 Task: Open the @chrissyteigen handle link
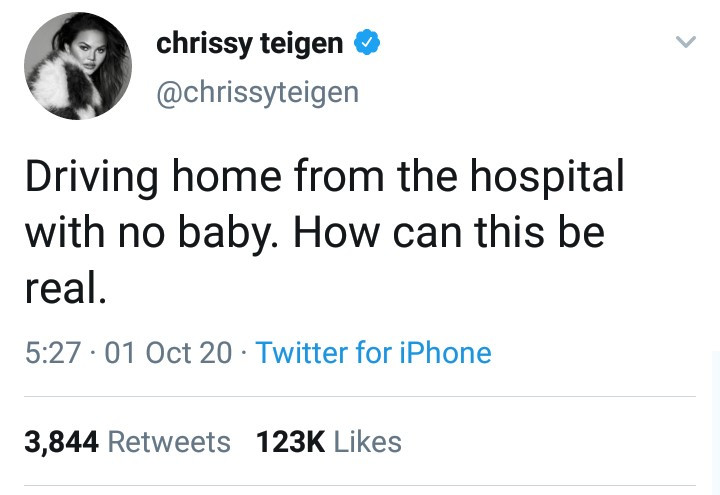coord(258,93)
